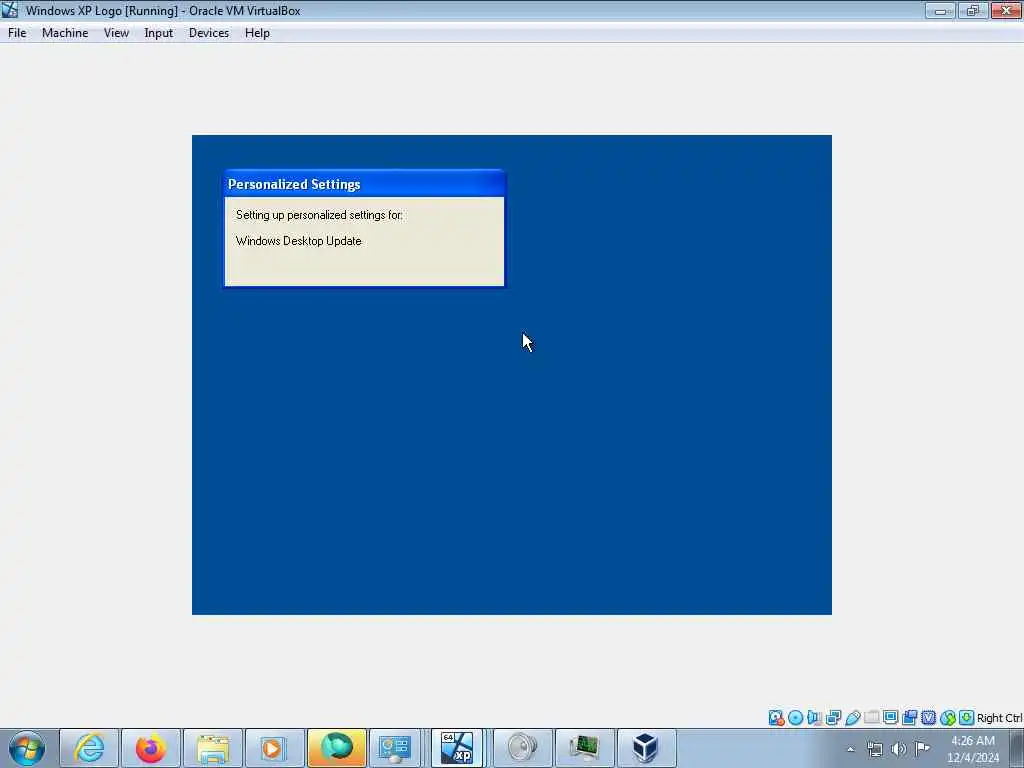Open the control panel style taskbar icon

pyautogui.click(x=396, y=748)
